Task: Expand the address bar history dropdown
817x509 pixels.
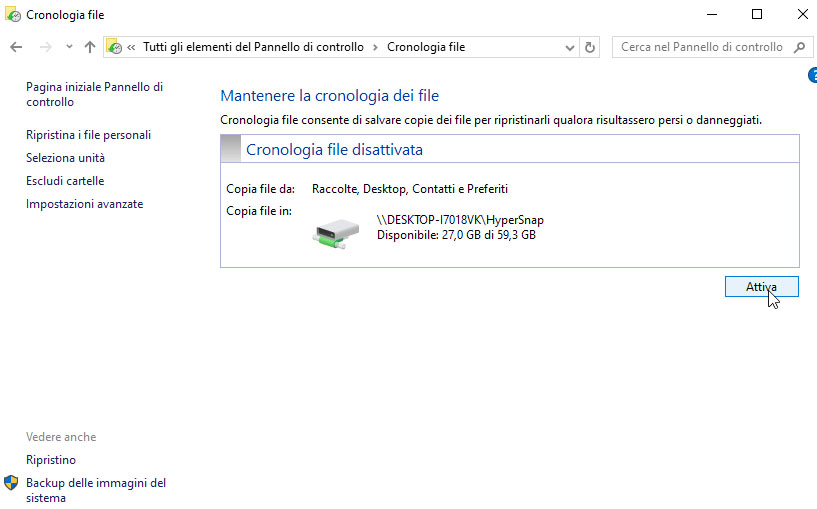Action: coord(569,47)
